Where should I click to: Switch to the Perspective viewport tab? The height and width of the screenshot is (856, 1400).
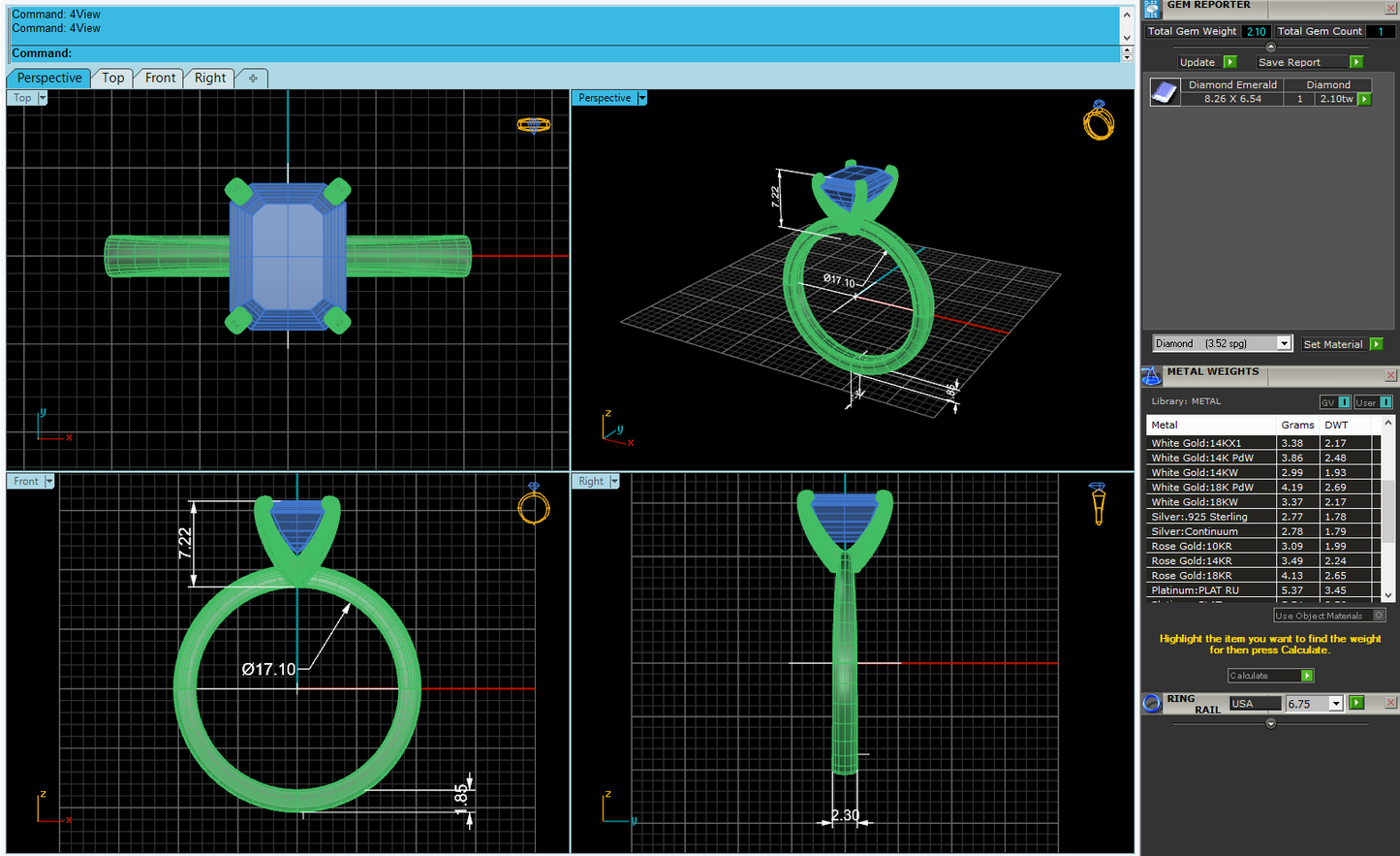coord(49,79)
